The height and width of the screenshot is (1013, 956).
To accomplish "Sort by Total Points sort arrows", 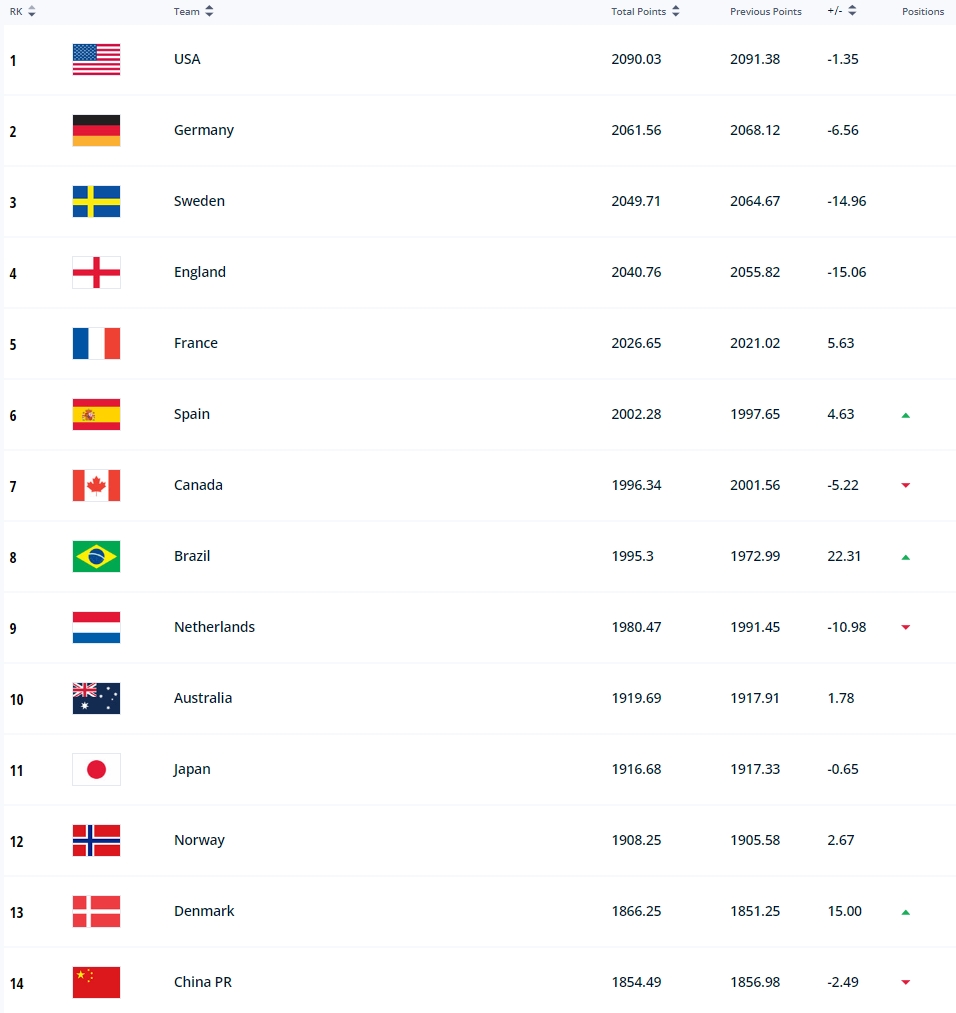I will (676, 11).
